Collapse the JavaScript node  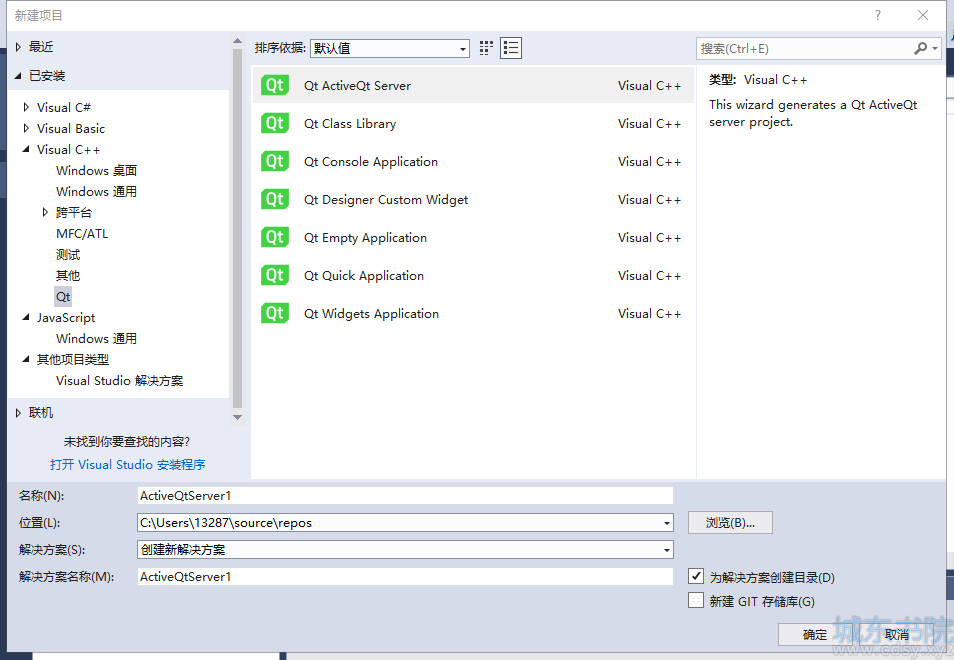tap(26, 317)
